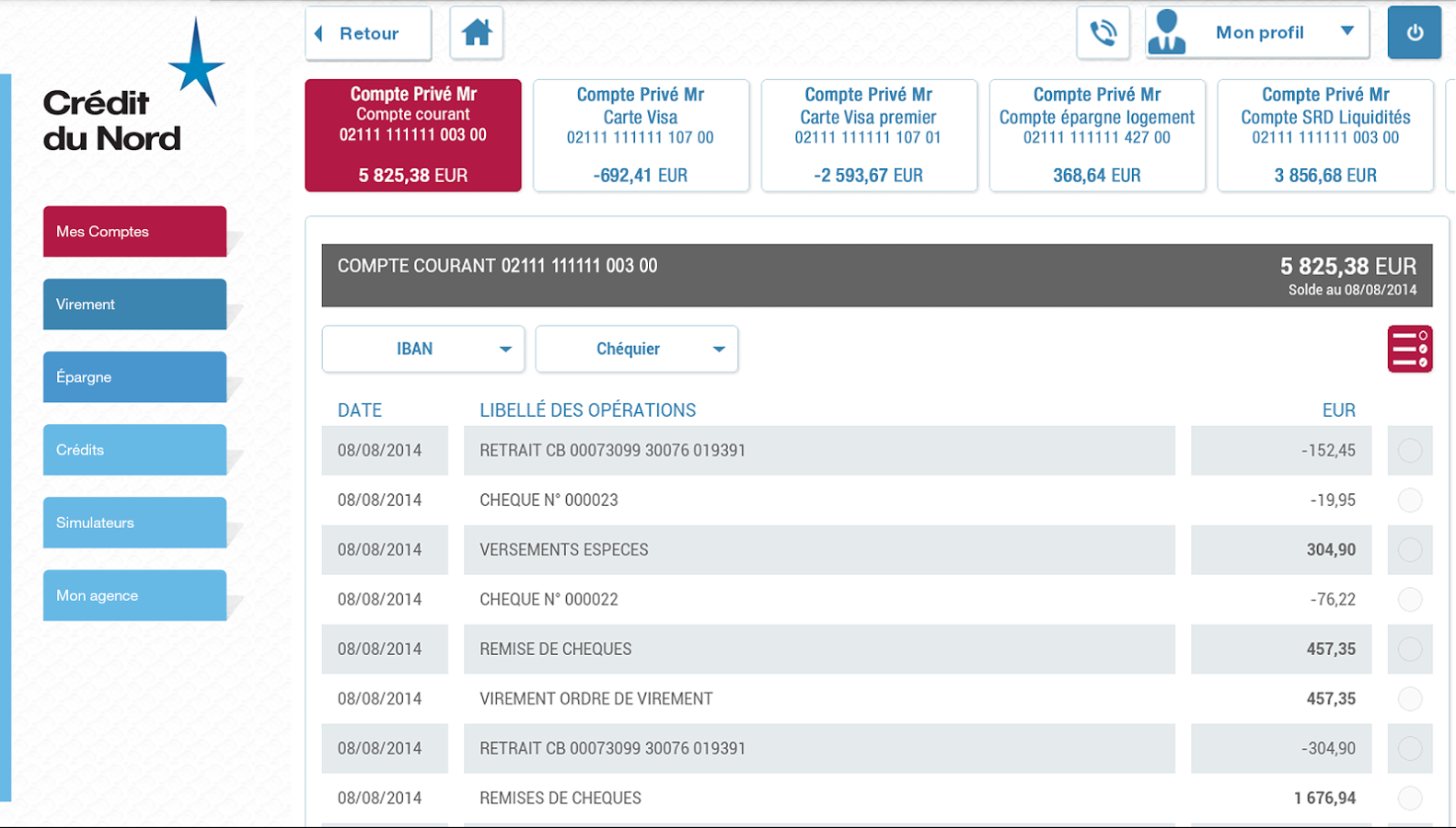The width and height of the screenshot is (1456, 828).
Task: Select the Carte Visa account card
Action: click(x=641, y=135)
